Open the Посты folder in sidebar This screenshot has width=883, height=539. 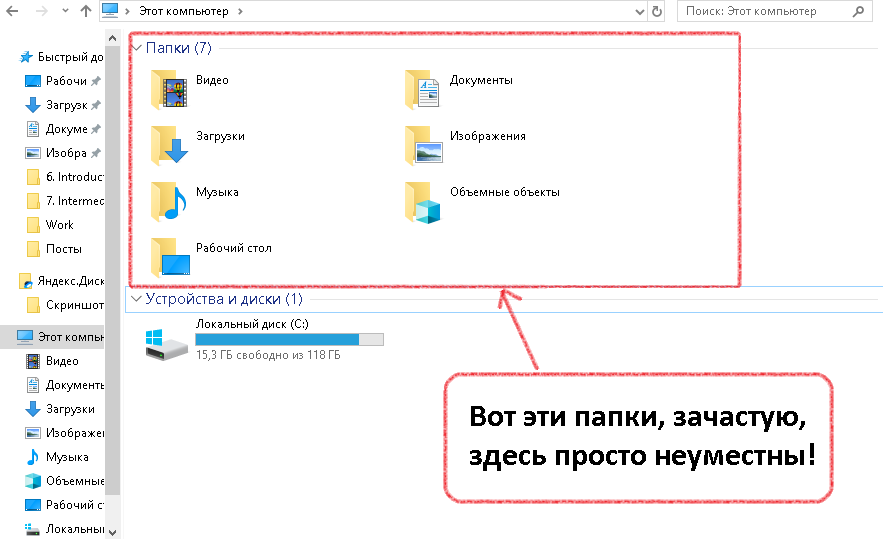tap(55, 249)
